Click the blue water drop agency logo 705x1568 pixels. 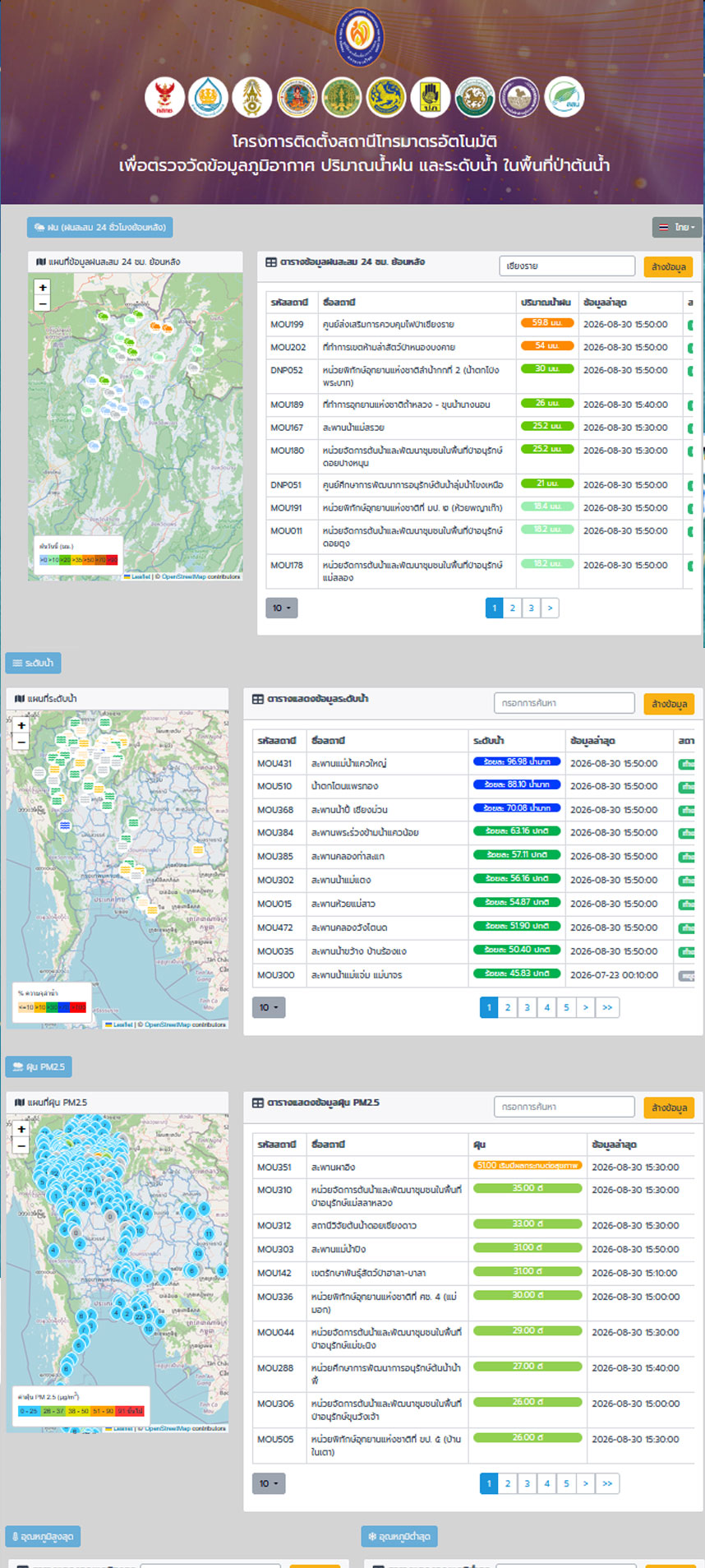click(209, 98)
